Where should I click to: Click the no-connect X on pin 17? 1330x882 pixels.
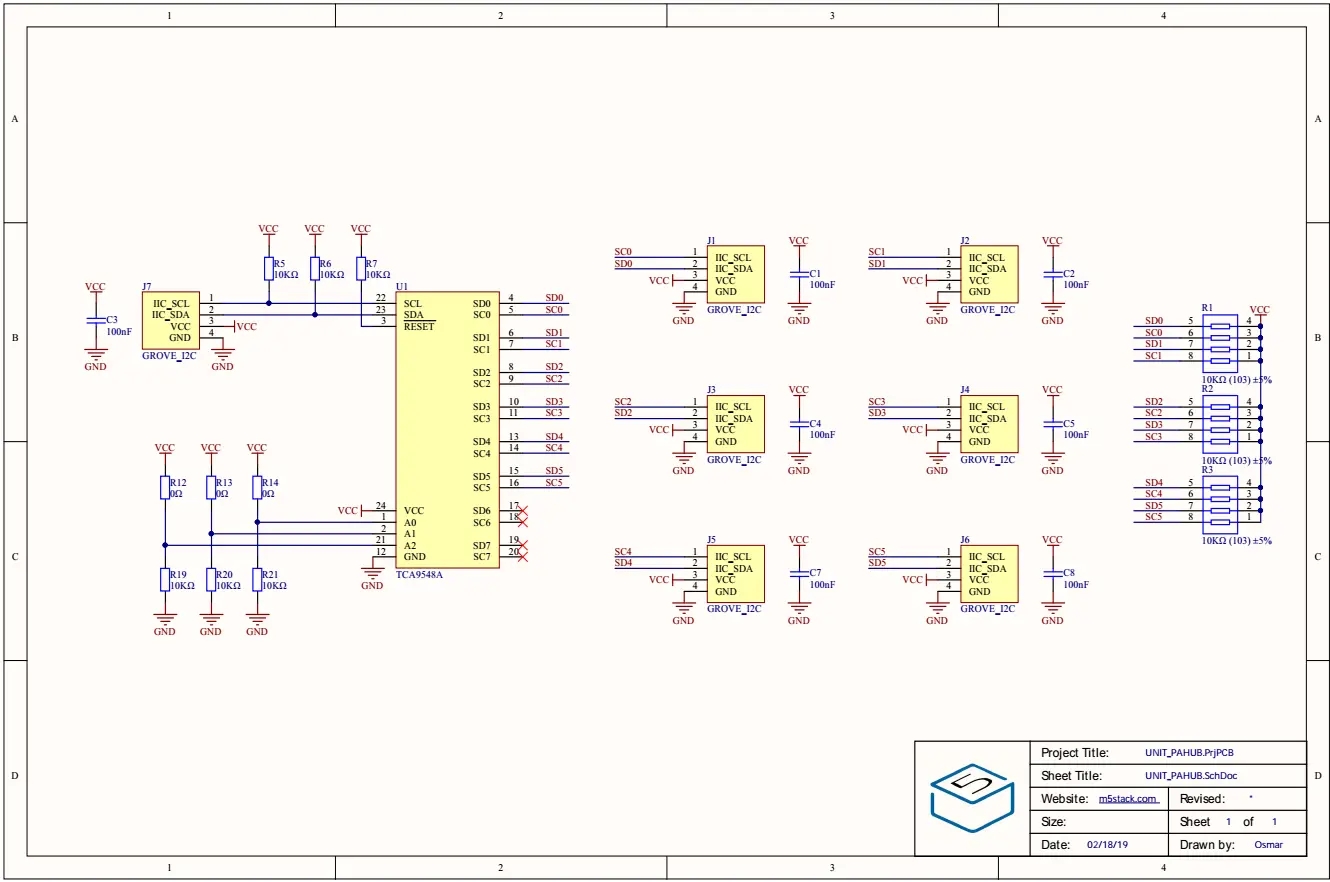[522, 511]
